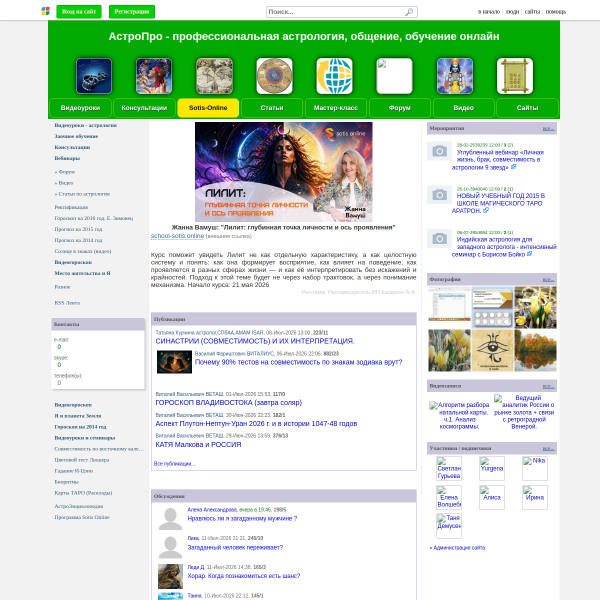The image size is (600, 600).
Task: Select the Мастер-класс nav tab
Action: [336, 108]
